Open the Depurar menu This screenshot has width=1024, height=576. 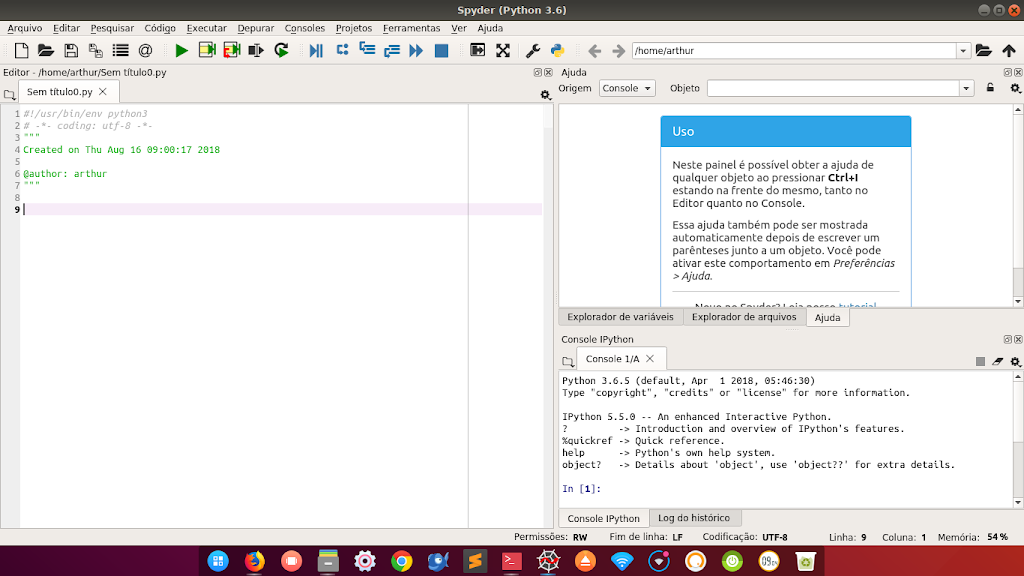pos(255,28)
